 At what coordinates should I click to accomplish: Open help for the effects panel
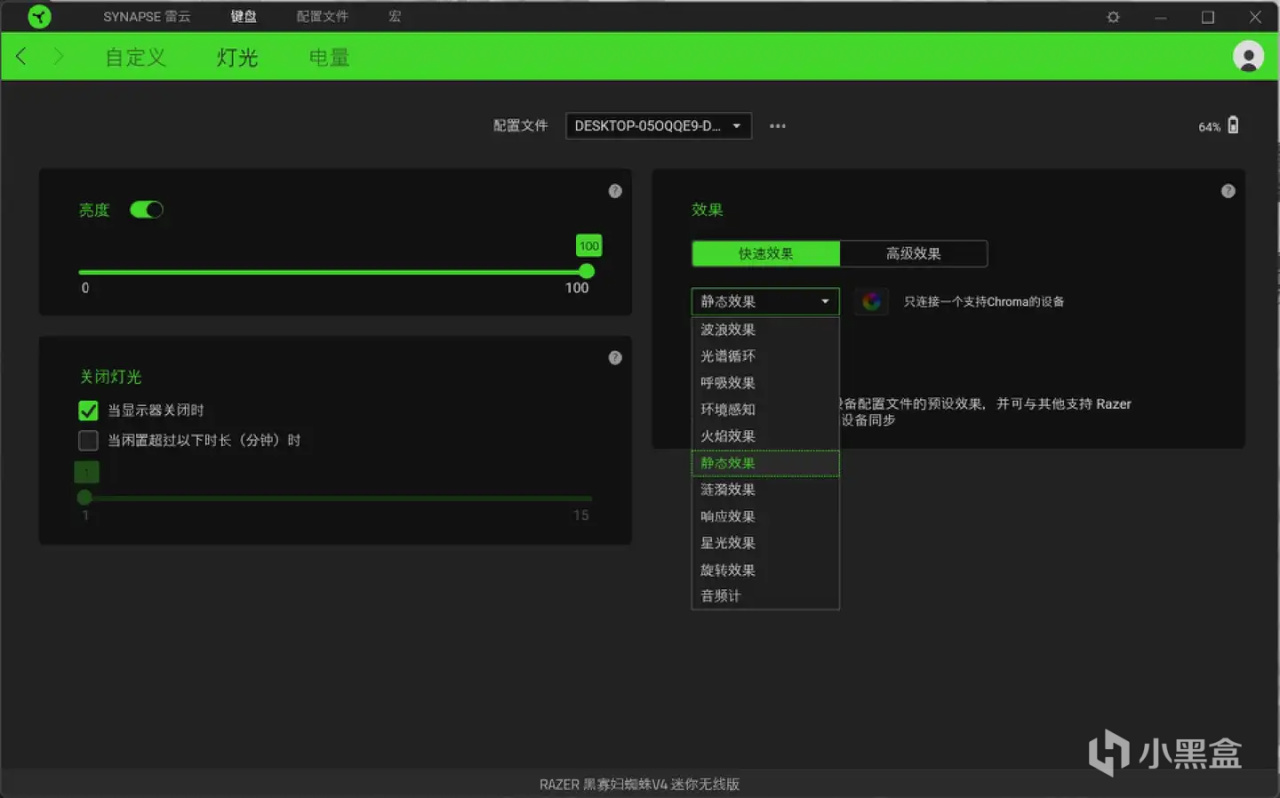coord(1228,191)
